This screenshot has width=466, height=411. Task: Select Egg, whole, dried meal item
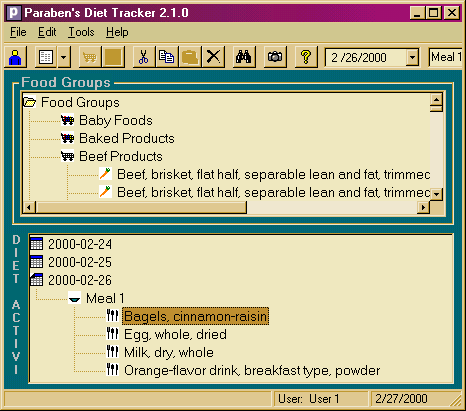[175, 334]
